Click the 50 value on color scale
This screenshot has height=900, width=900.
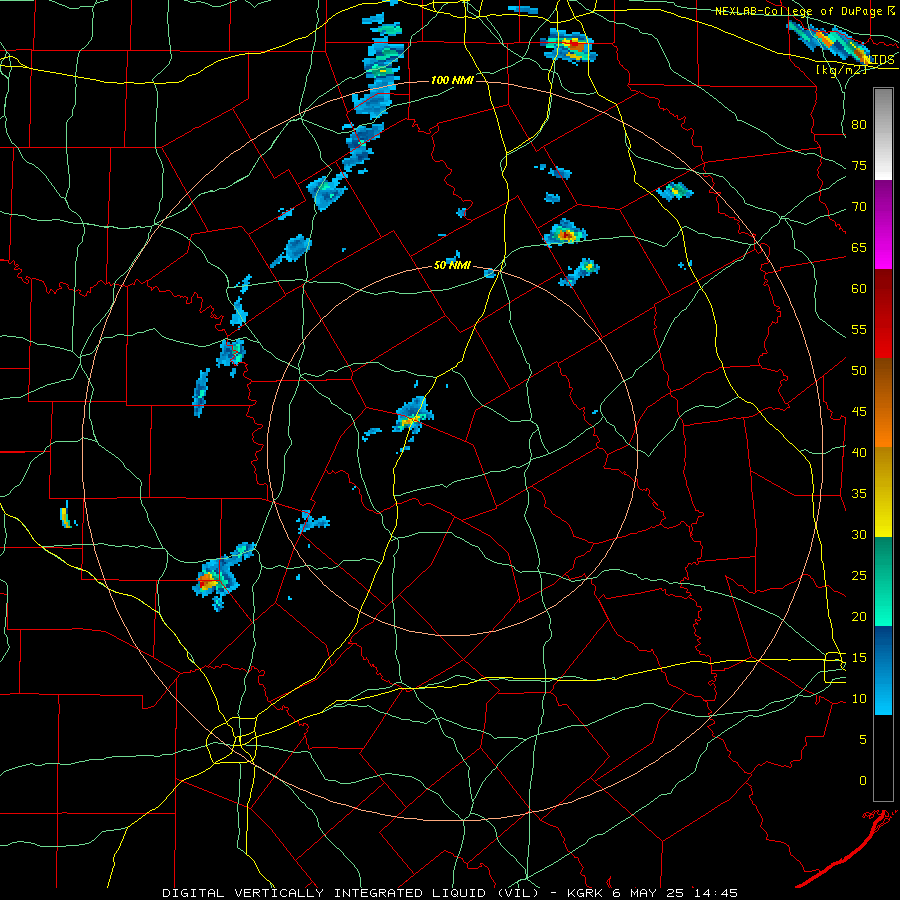tap(859, 371)
